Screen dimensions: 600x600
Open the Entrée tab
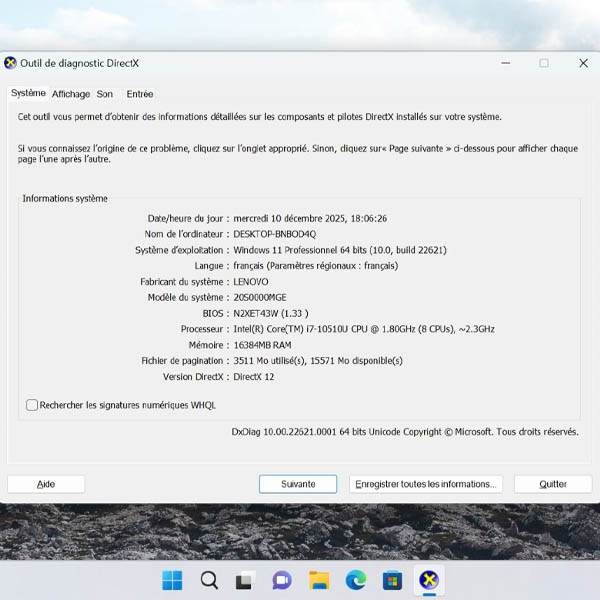click(x=140, y=94)
